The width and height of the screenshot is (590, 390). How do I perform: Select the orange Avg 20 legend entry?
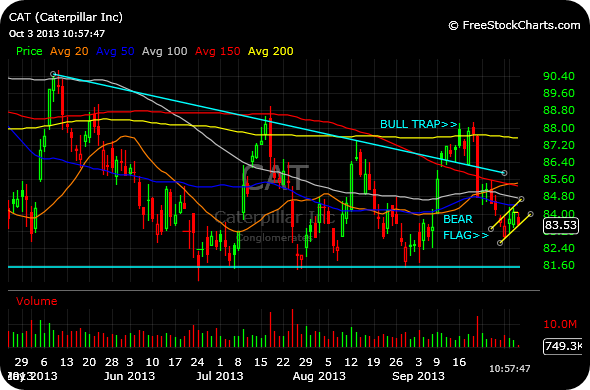(69, 51)
